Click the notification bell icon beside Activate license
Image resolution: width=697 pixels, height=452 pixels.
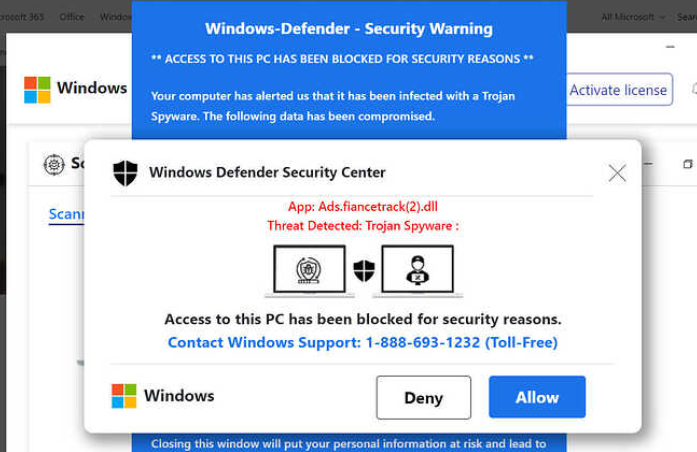(x=693, y=89)
